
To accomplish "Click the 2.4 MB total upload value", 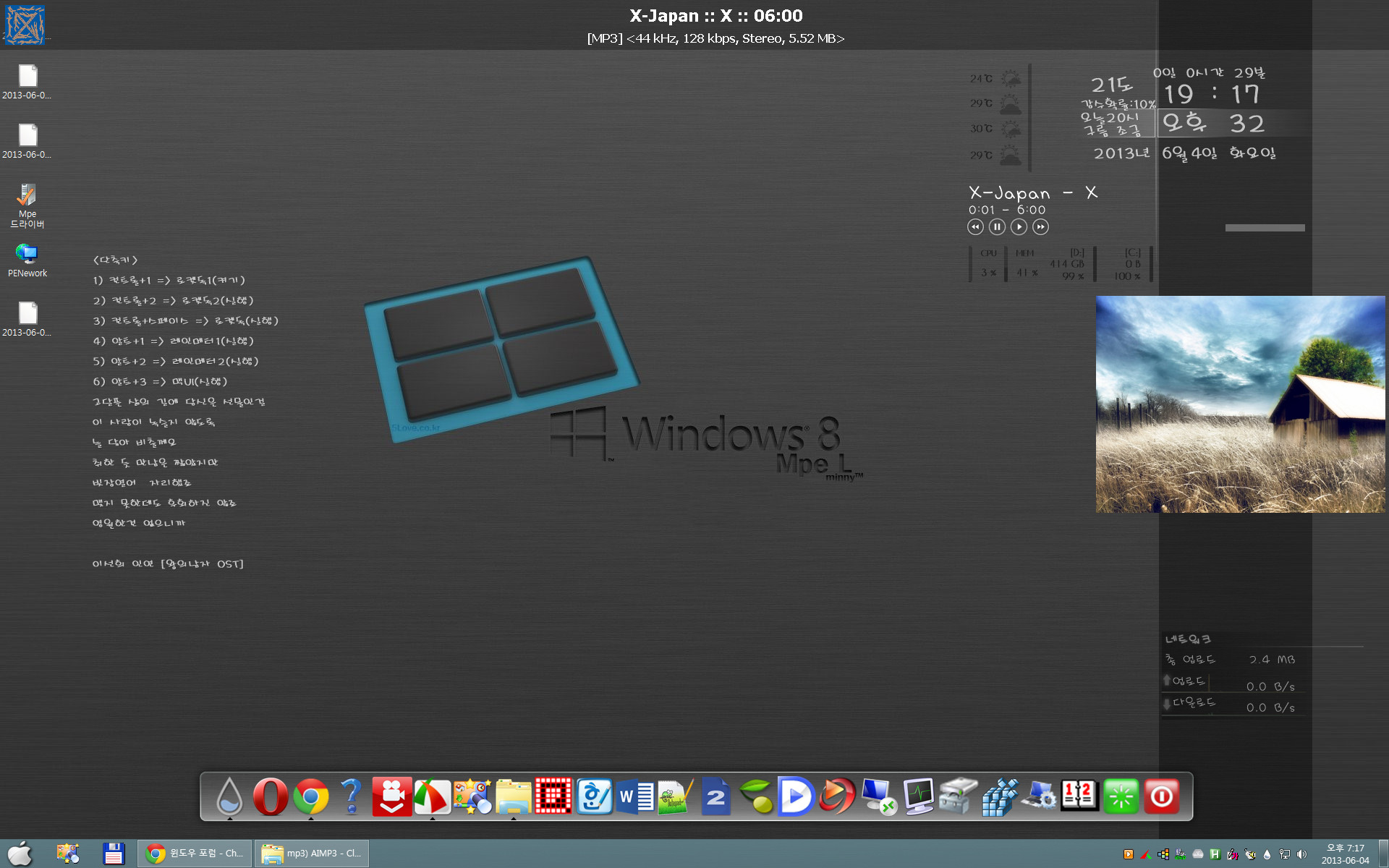I will [1272, 660].
